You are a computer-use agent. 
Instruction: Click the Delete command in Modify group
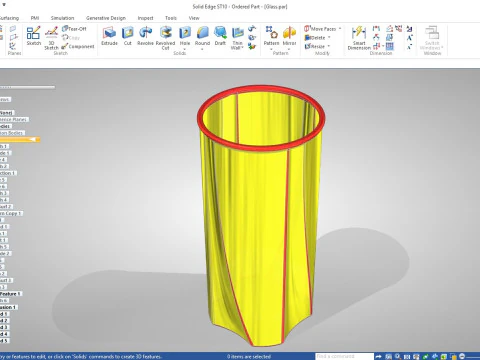[315, 38]
